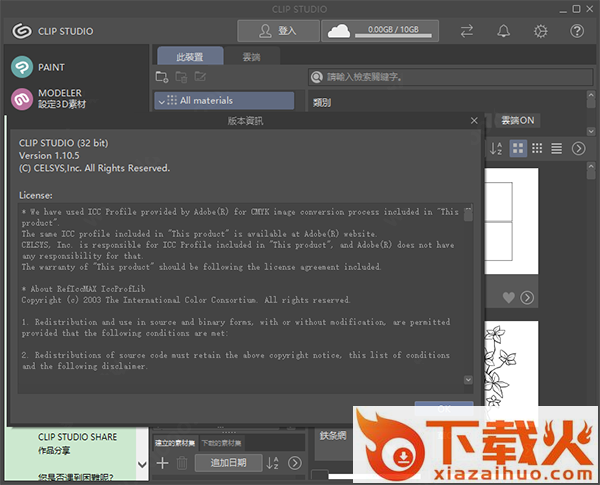Open the notifications bell
The image size is (600, 485).
503,31
